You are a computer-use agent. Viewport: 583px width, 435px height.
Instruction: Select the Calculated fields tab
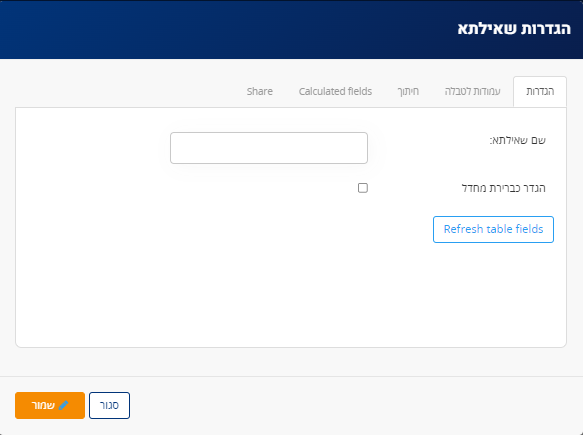tap(335, 91)
